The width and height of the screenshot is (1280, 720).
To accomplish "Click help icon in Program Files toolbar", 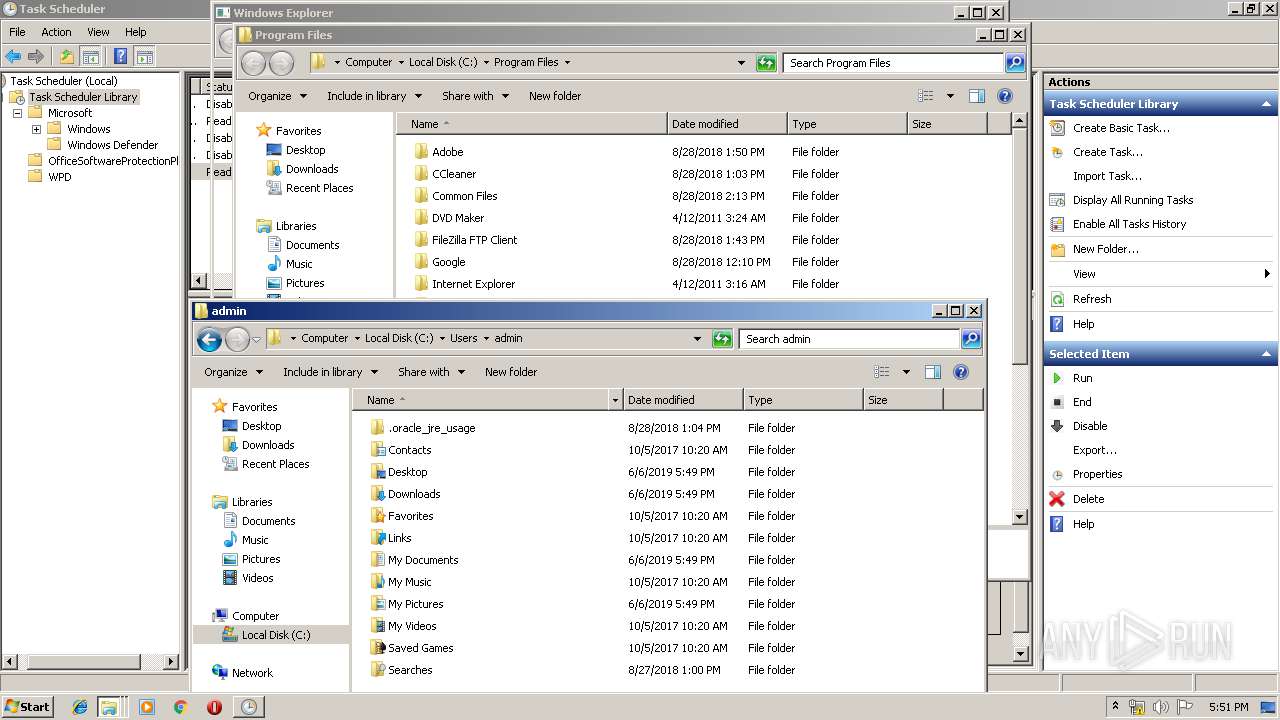I will pos(1005,96).
